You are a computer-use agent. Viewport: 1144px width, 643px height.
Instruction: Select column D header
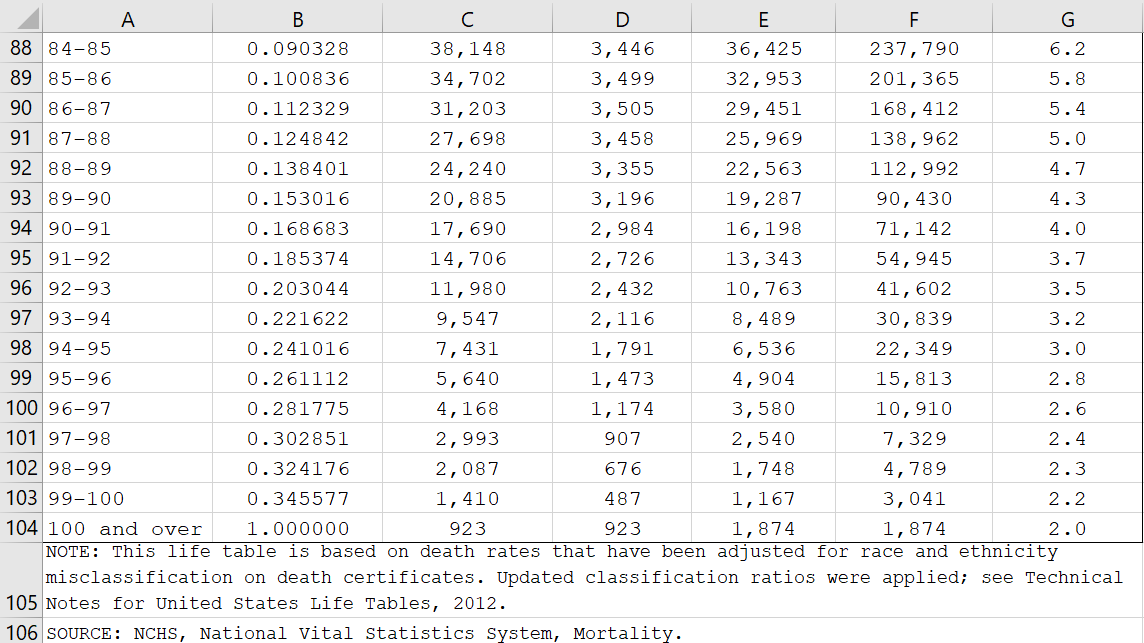click(622, 19)
